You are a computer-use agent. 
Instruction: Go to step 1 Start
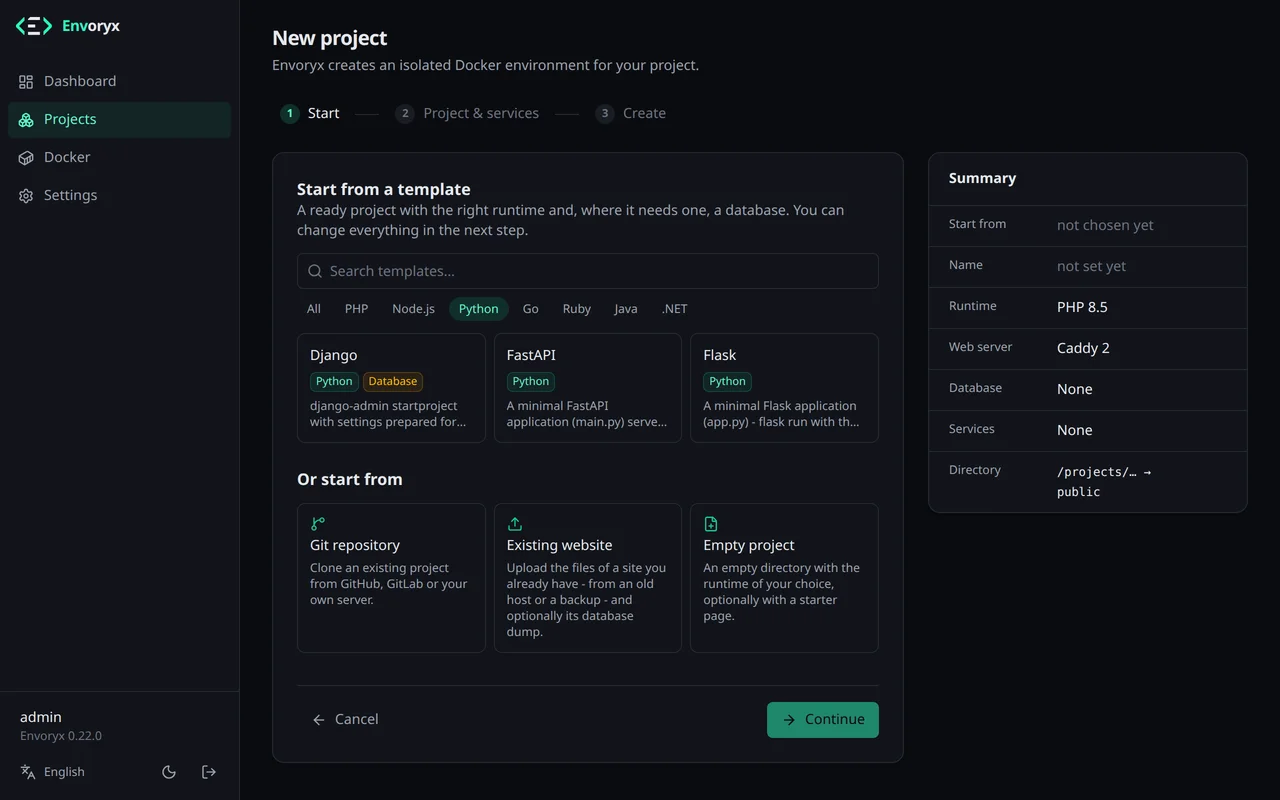[310, 114]
